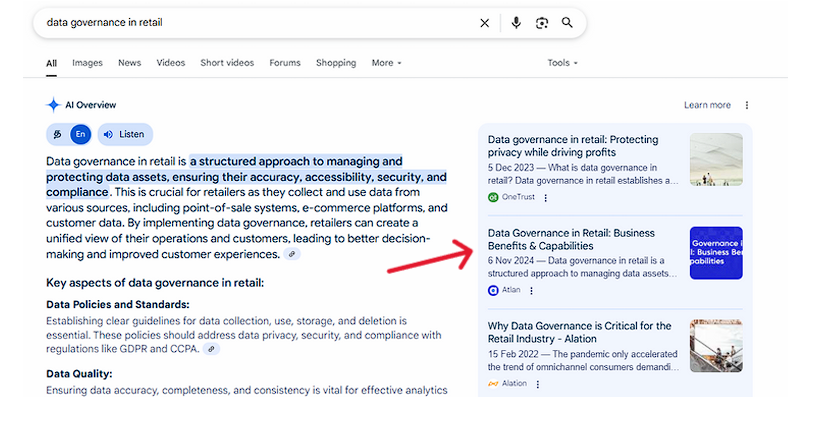Screen dimensions: 837x426
Task: Clear the search query with X icon
Action: click(484, 23)
